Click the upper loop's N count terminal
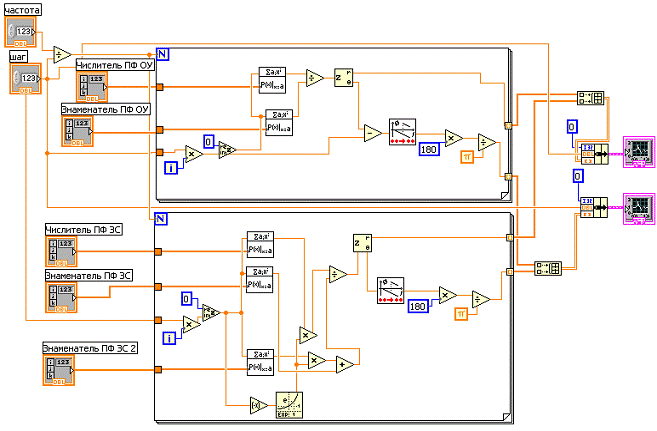The image size is (657, 431). (162, 53)
